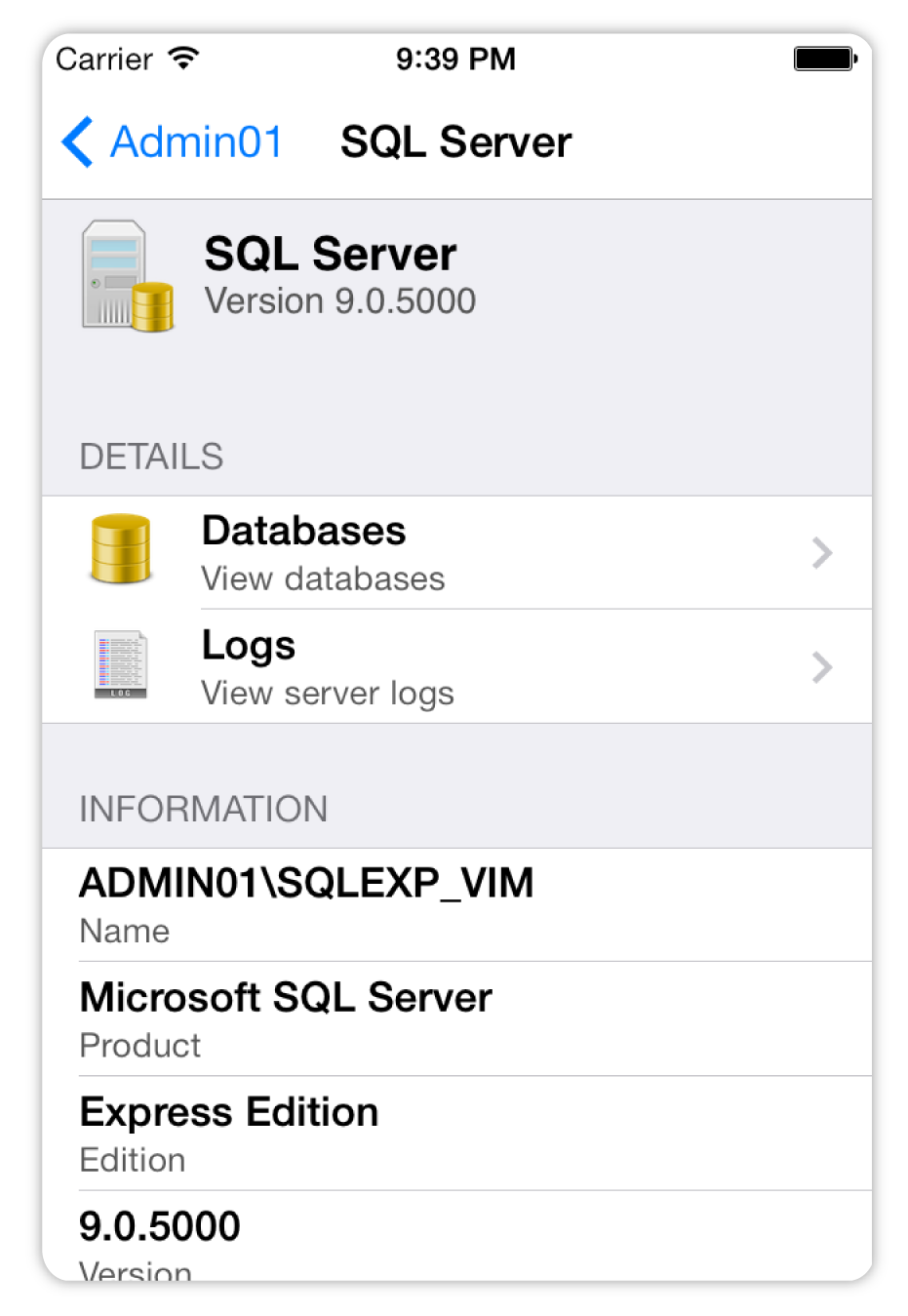
Task: Tap the battery icon in status bar
Action: (825, 59)
